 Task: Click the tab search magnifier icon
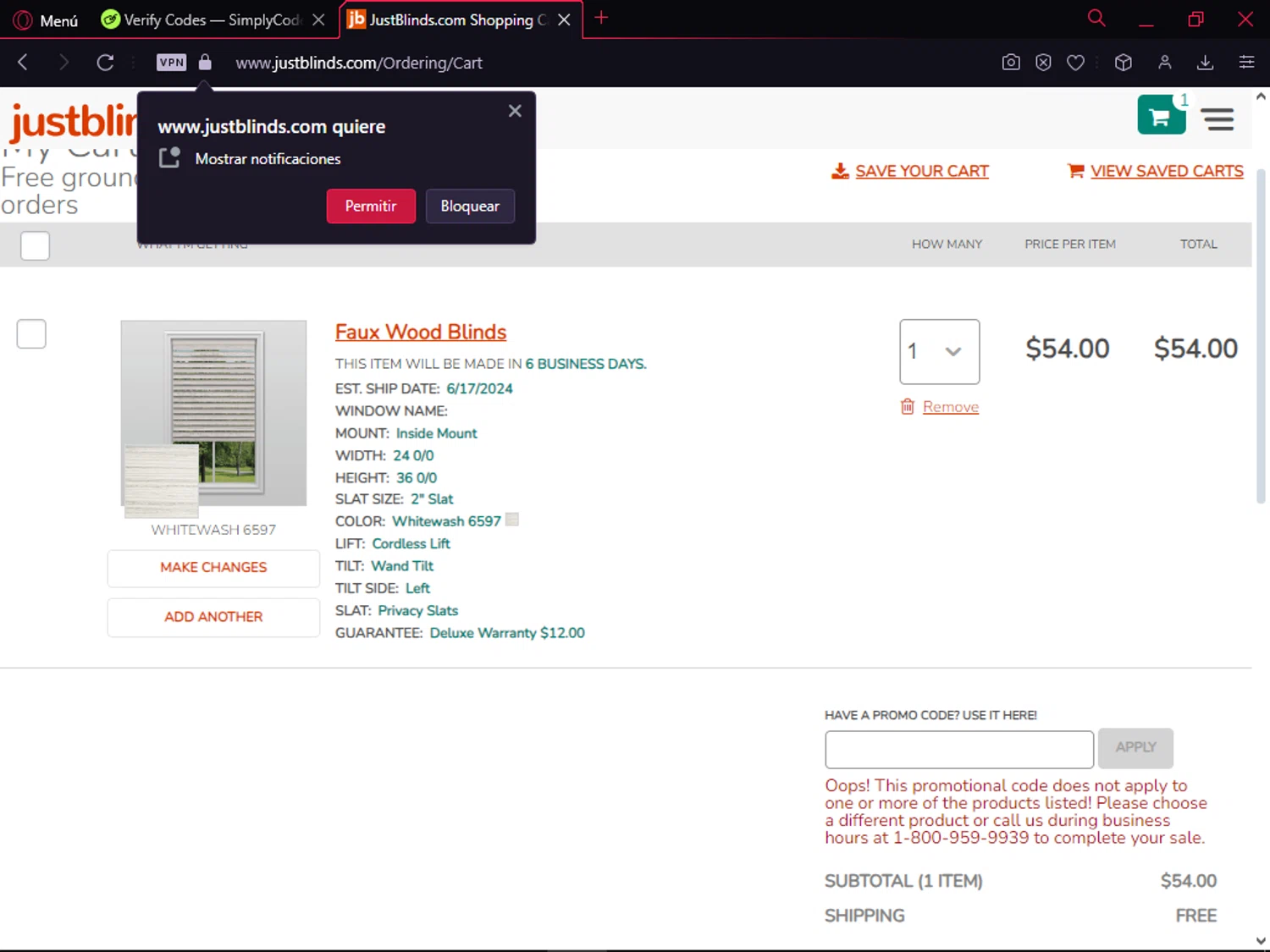(1096, 18)
